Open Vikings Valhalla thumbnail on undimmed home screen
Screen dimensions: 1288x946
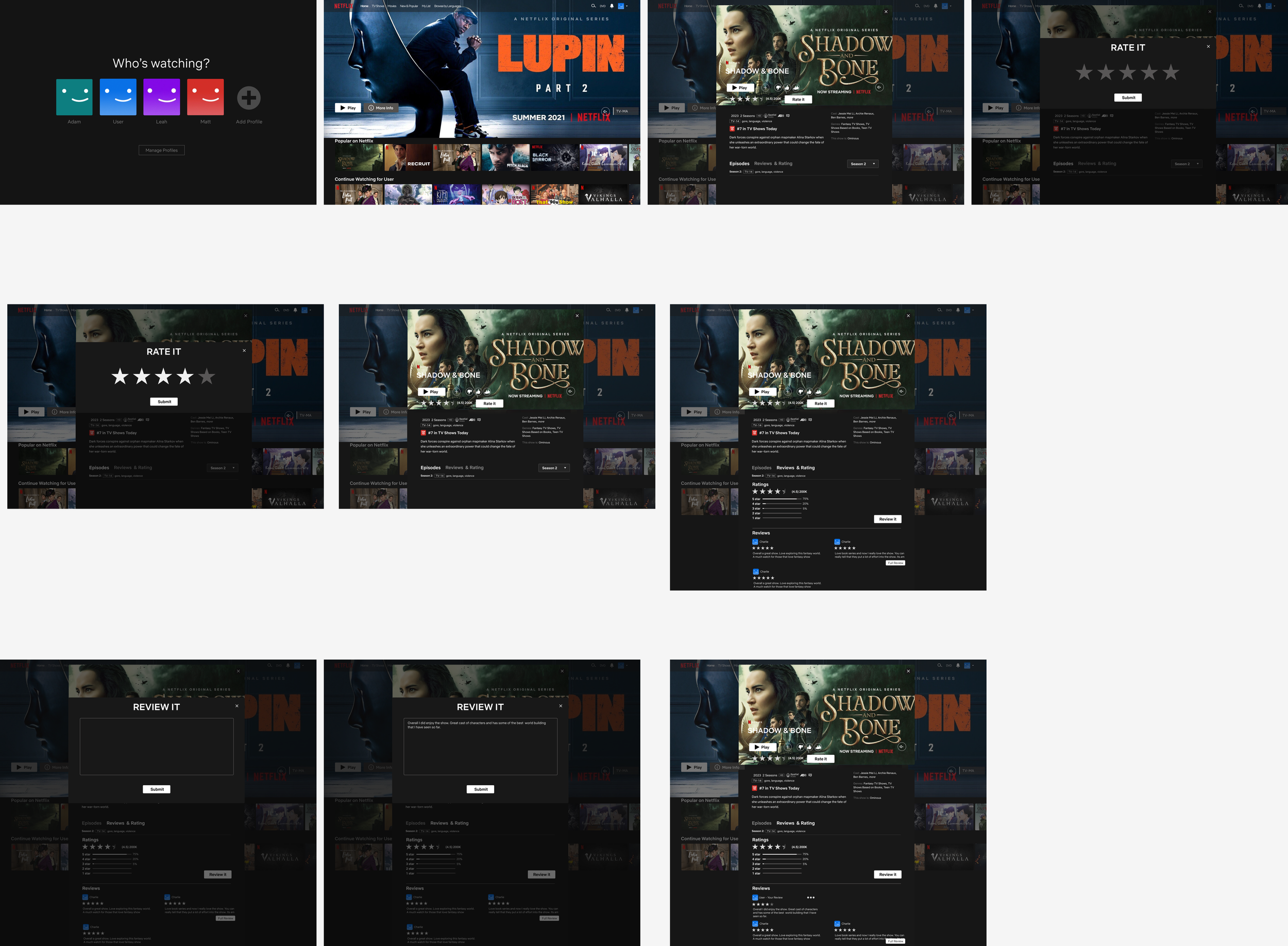click(604, 195)
